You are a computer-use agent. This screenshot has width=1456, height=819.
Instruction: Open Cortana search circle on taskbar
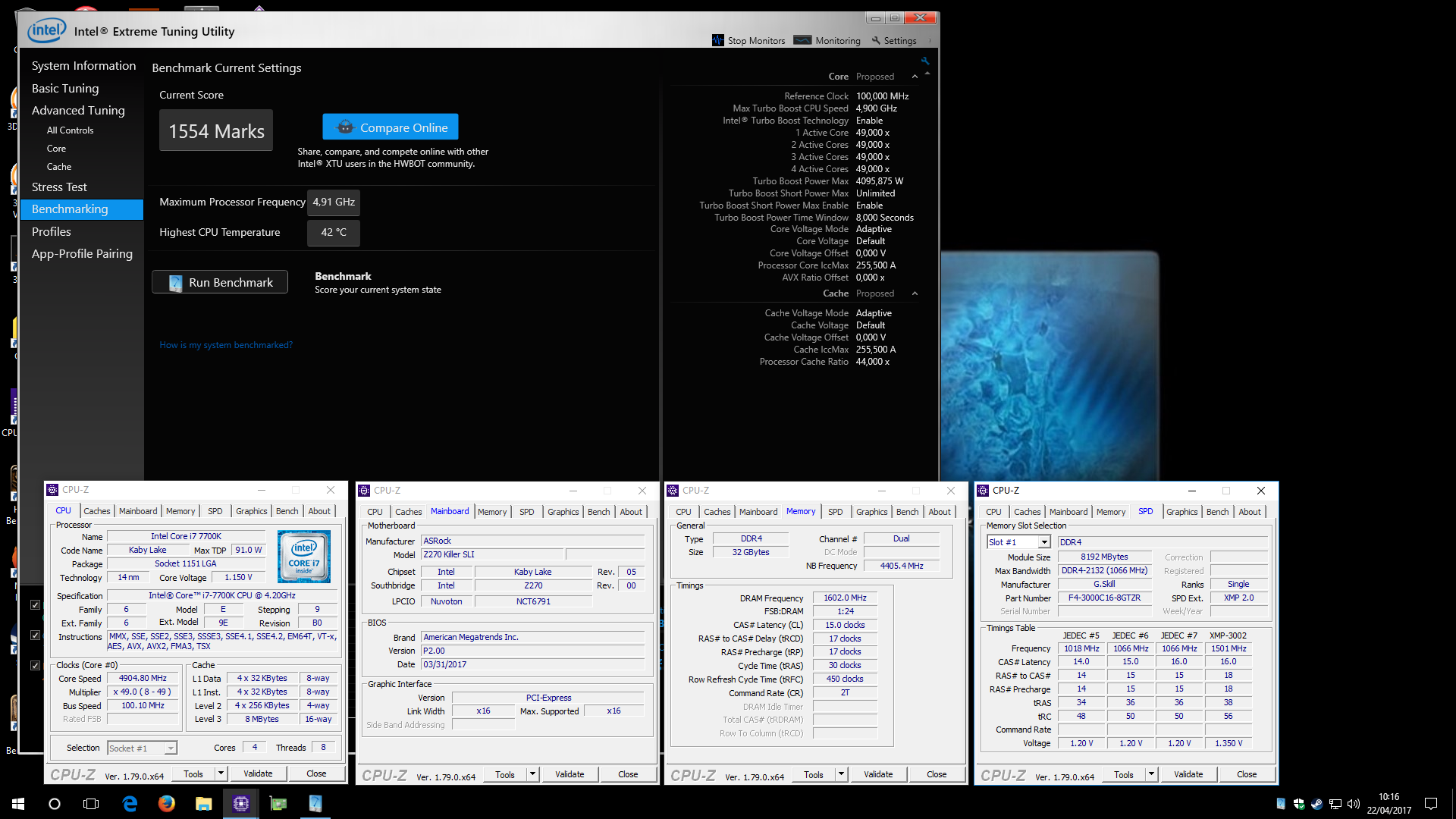click(55, 804)
